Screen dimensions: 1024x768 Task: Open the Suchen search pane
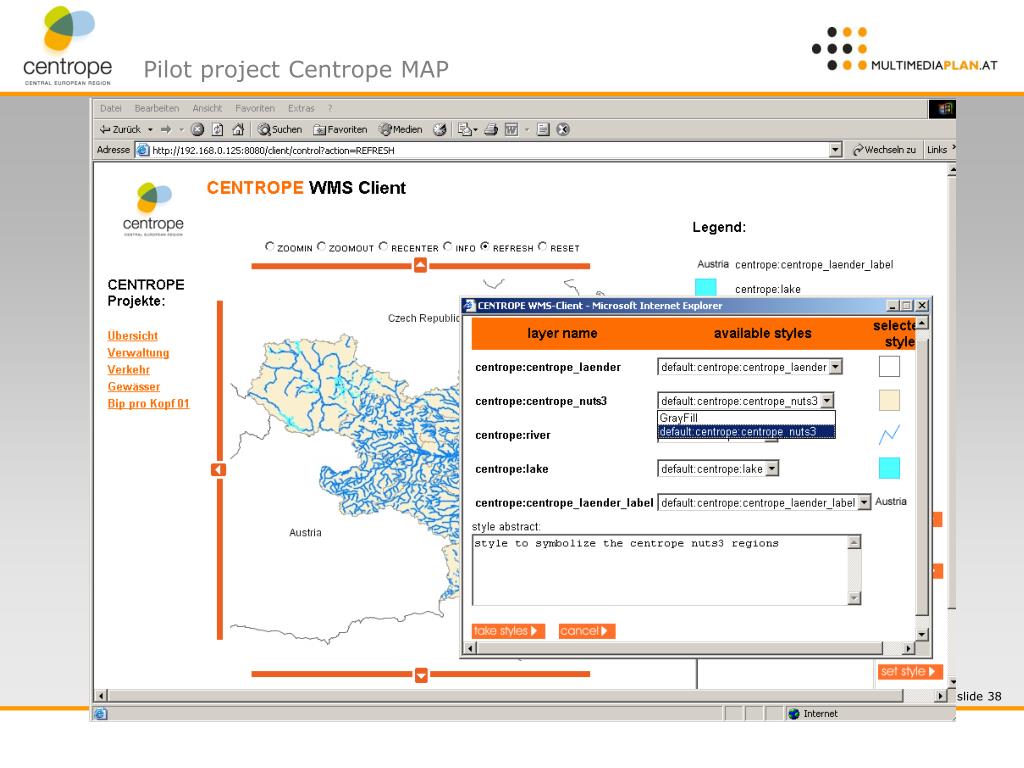280,129
